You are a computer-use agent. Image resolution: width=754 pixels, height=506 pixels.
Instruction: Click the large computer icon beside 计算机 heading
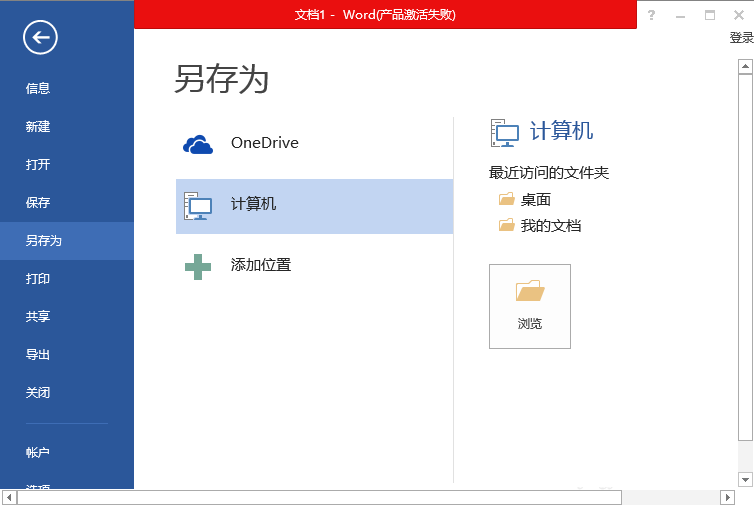coord(504,133)
